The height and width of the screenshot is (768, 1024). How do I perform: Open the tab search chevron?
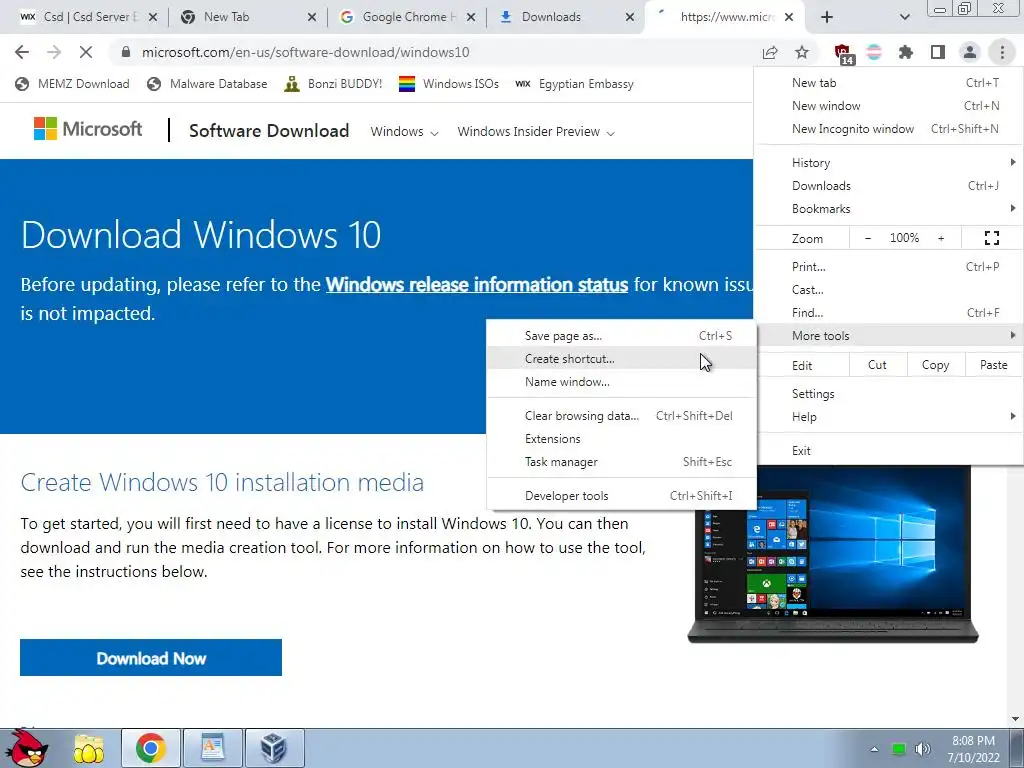[904, 17]
